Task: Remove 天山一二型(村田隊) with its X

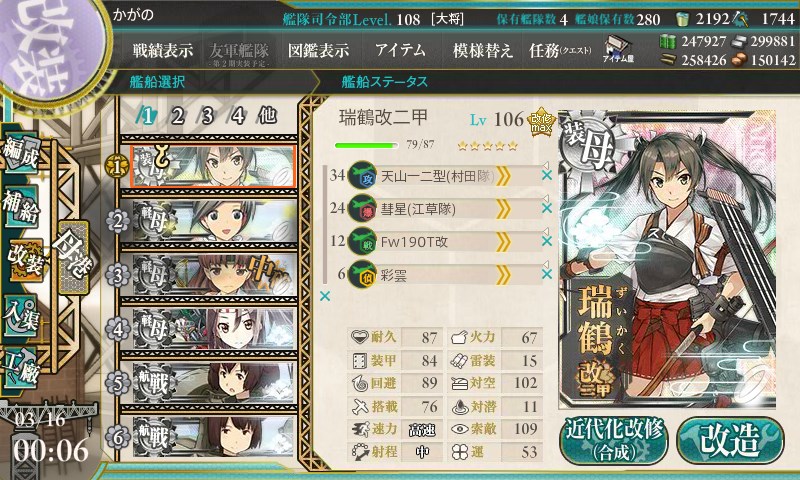Action: click(x=546, y=175)
